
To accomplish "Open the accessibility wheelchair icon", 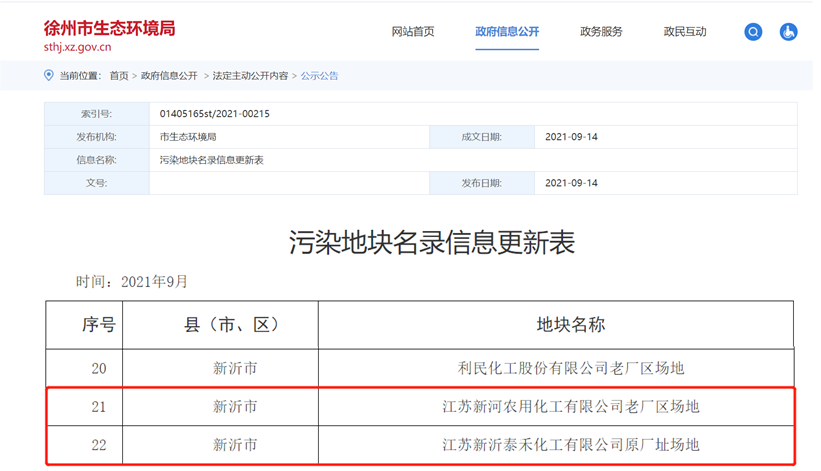I will 788,32.
